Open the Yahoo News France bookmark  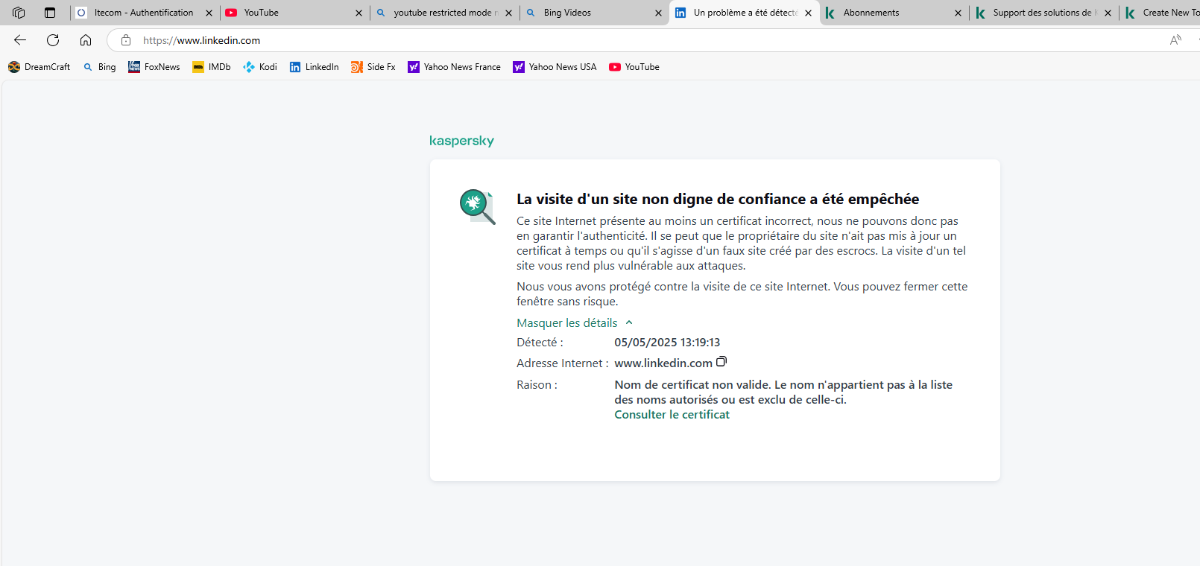[x=454, y=67]
